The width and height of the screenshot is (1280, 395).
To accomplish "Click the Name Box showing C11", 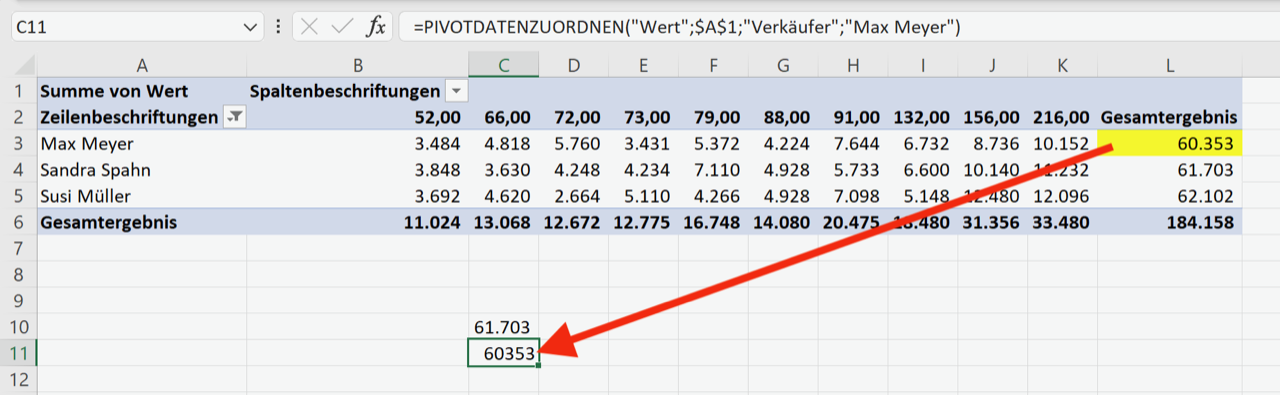I will pos(137,27).
